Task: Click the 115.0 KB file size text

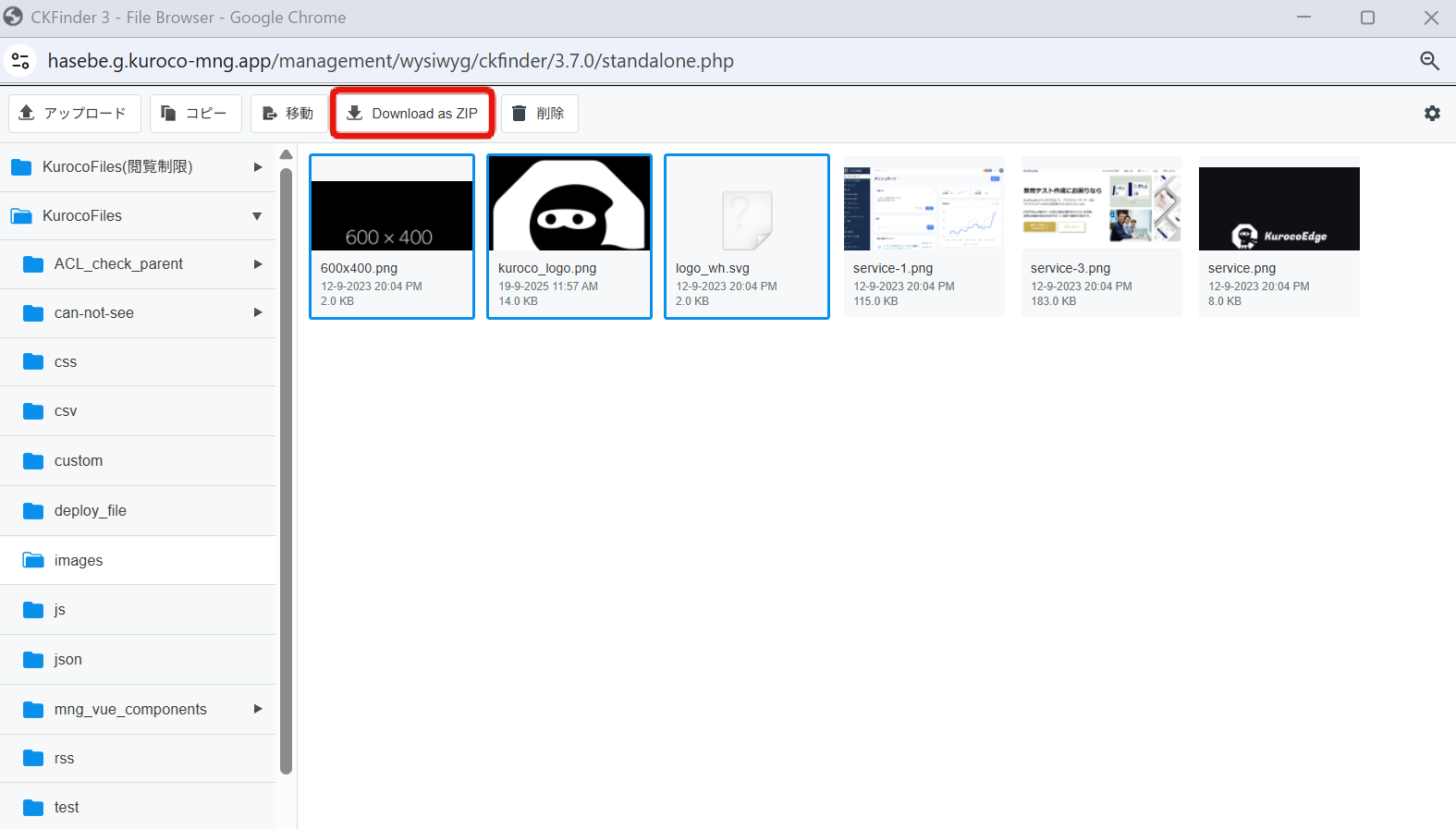Action: click(875, 301)
